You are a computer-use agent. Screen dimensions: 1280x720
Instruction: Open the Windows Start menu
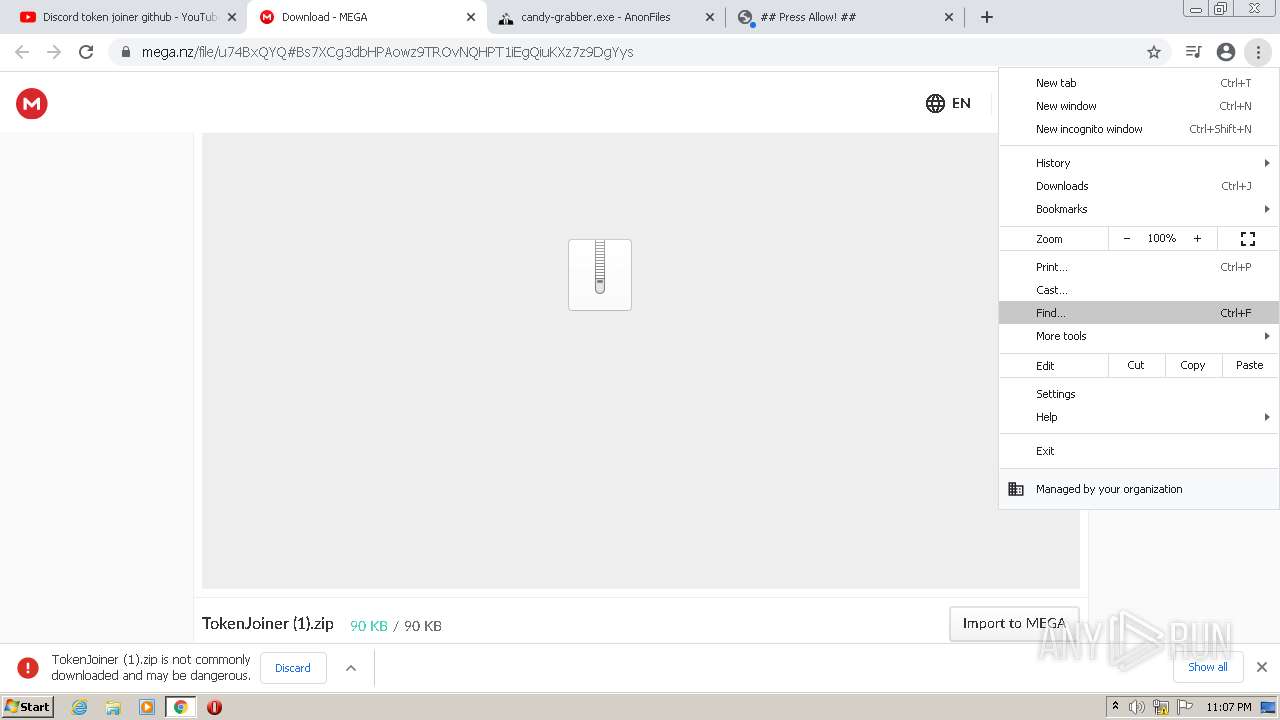(x=28, y=706)
